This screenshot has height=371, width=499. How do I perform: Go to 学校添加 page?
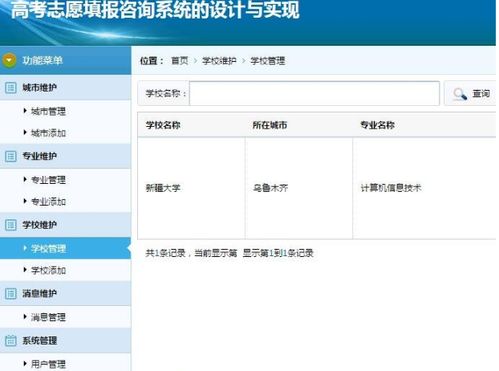(x=48, y=270)
